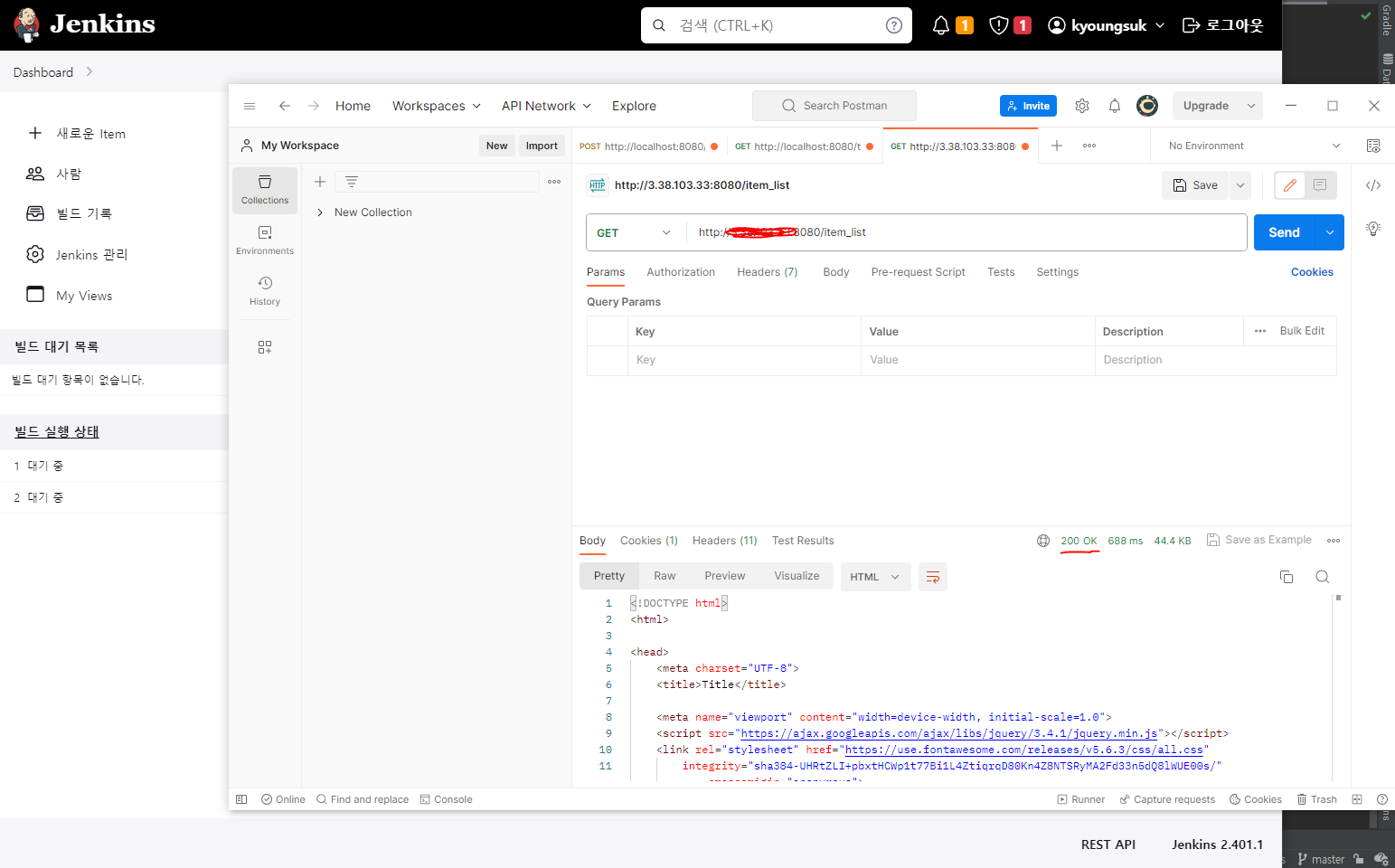Search response body magnifier icon
The width and height of the screenshot is (1395, 868).
1323,577
